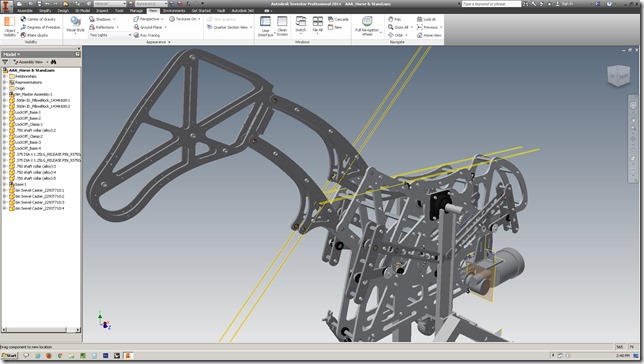Click the search keyword input field
The height and width of the screenshot is (364, 644).
click(x=491, y=4)
